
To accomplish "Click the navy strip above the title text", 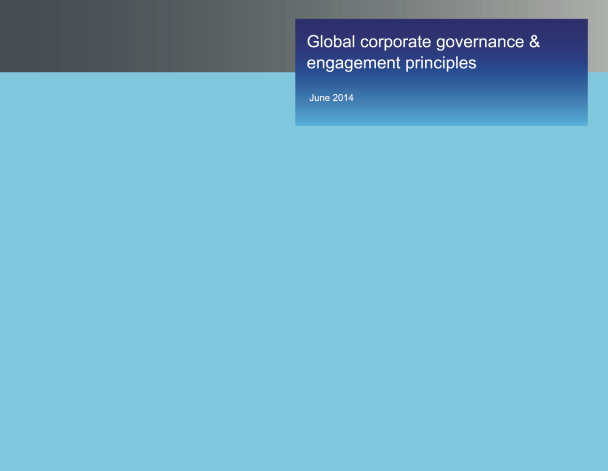I will click(x=440, y=25).
